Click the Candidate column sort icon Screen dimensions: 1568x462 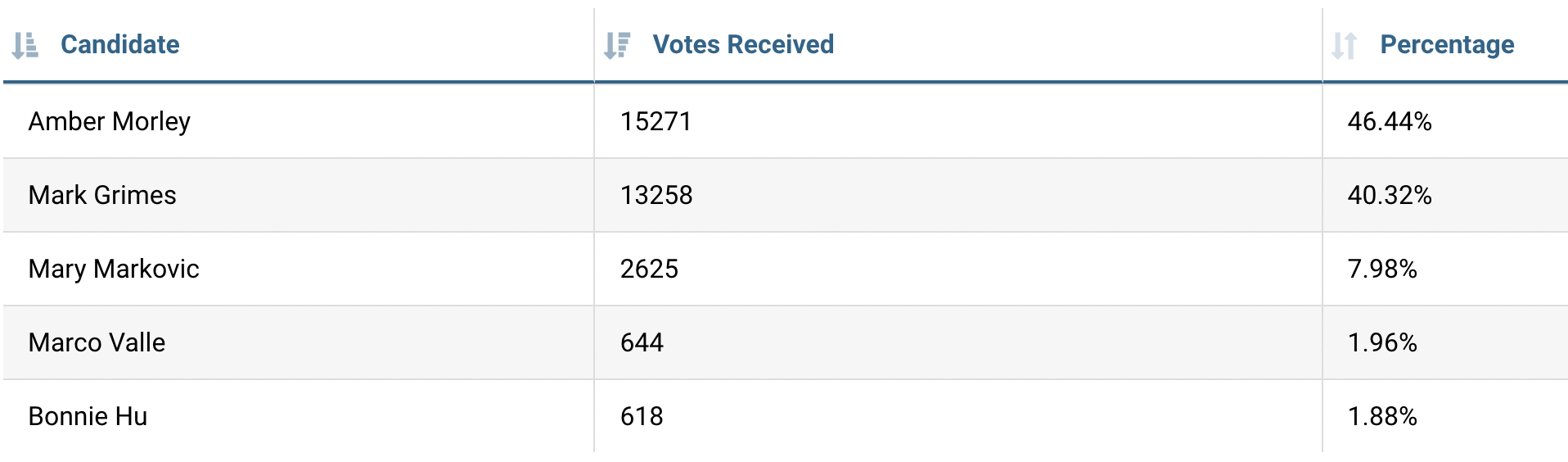click(x=25, y=45)
